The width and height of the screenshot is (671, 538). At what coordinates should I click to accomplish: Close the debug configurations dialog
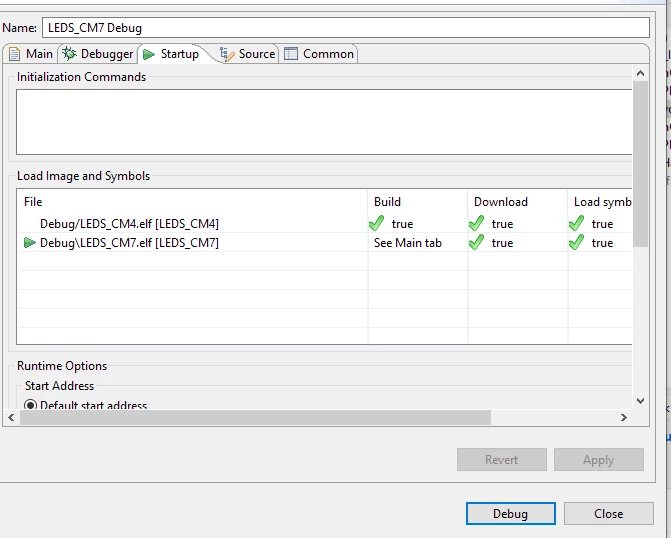coord(609,514)
